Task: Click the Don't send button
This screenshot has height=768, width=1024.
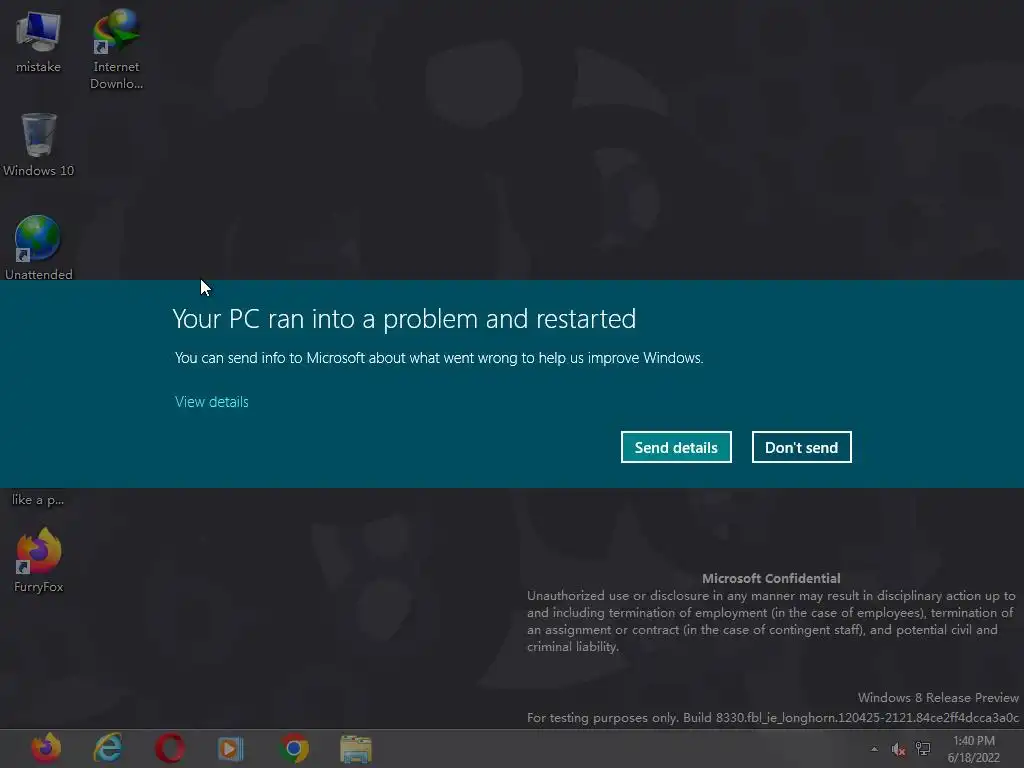Action: (x=801, y=447)
